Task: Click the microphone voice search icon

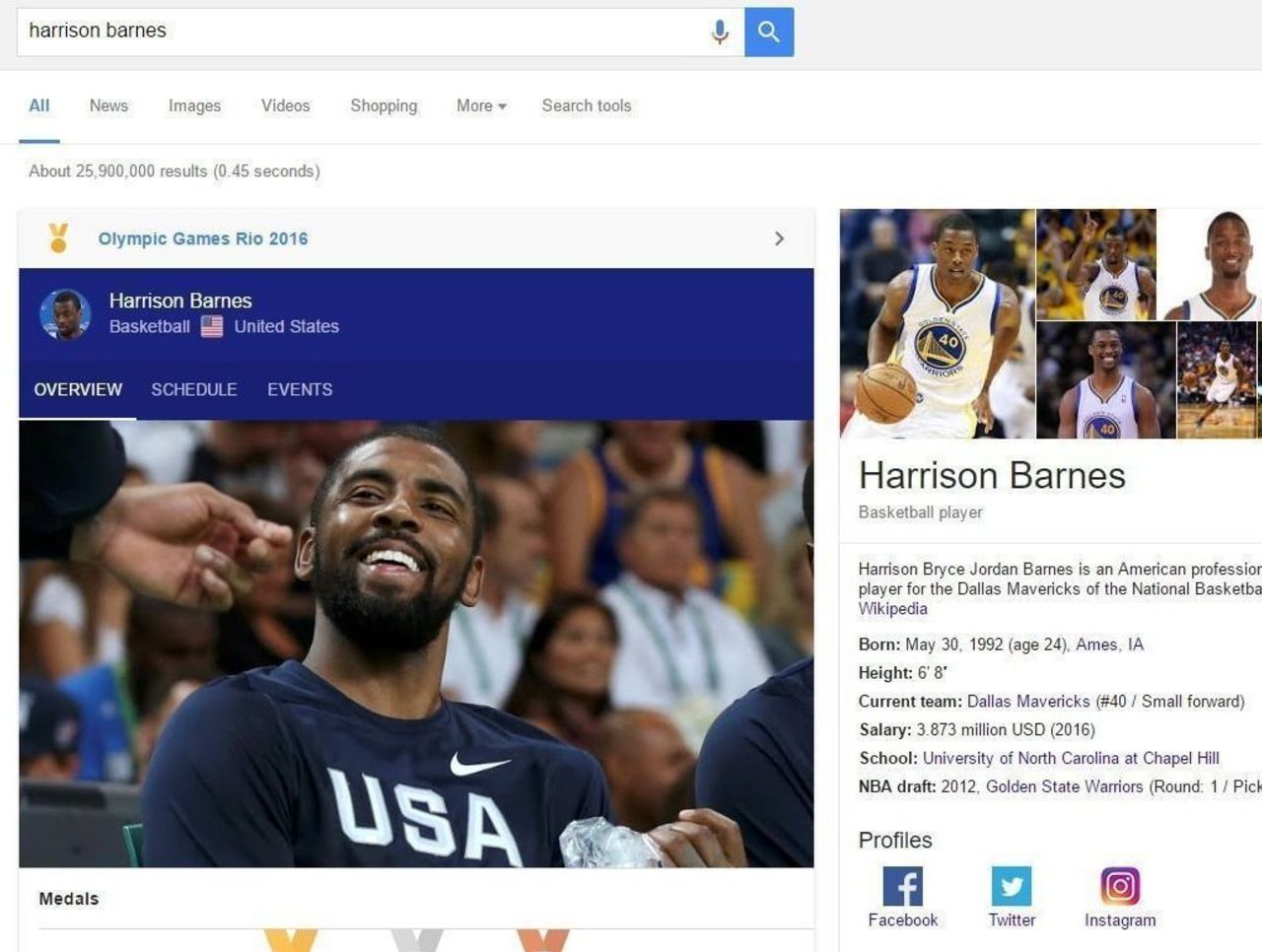Action: (x=720, y=32)
